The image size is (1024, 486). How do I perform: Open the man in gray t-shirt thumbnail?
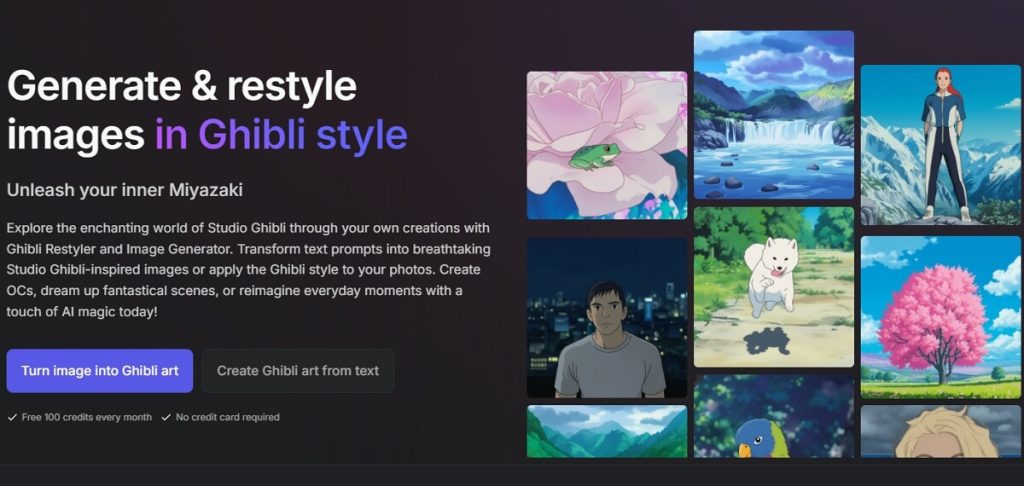607,317
